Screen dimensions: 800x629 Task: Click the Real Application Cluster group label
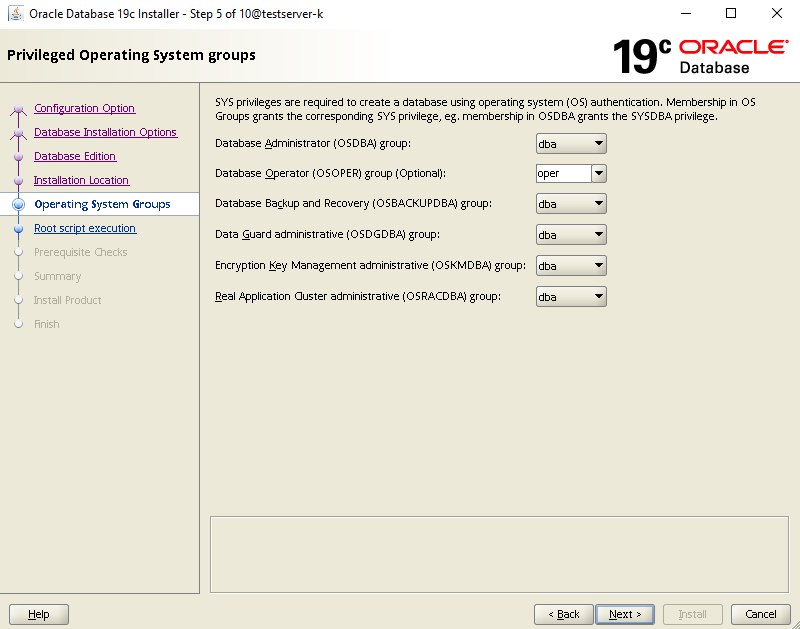(358, 296)
